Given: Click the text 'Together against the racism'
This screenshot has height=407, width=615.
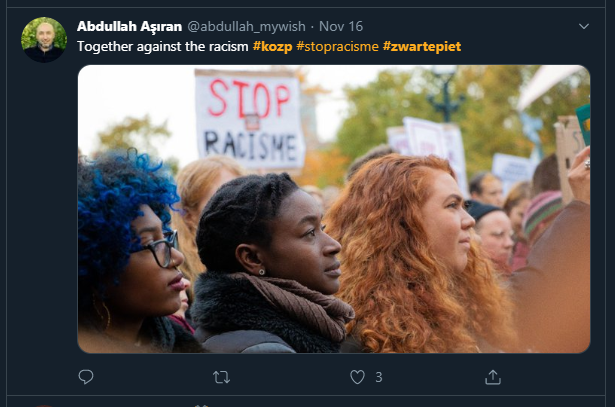Looking at the screenshot, I should coord(163,47).
